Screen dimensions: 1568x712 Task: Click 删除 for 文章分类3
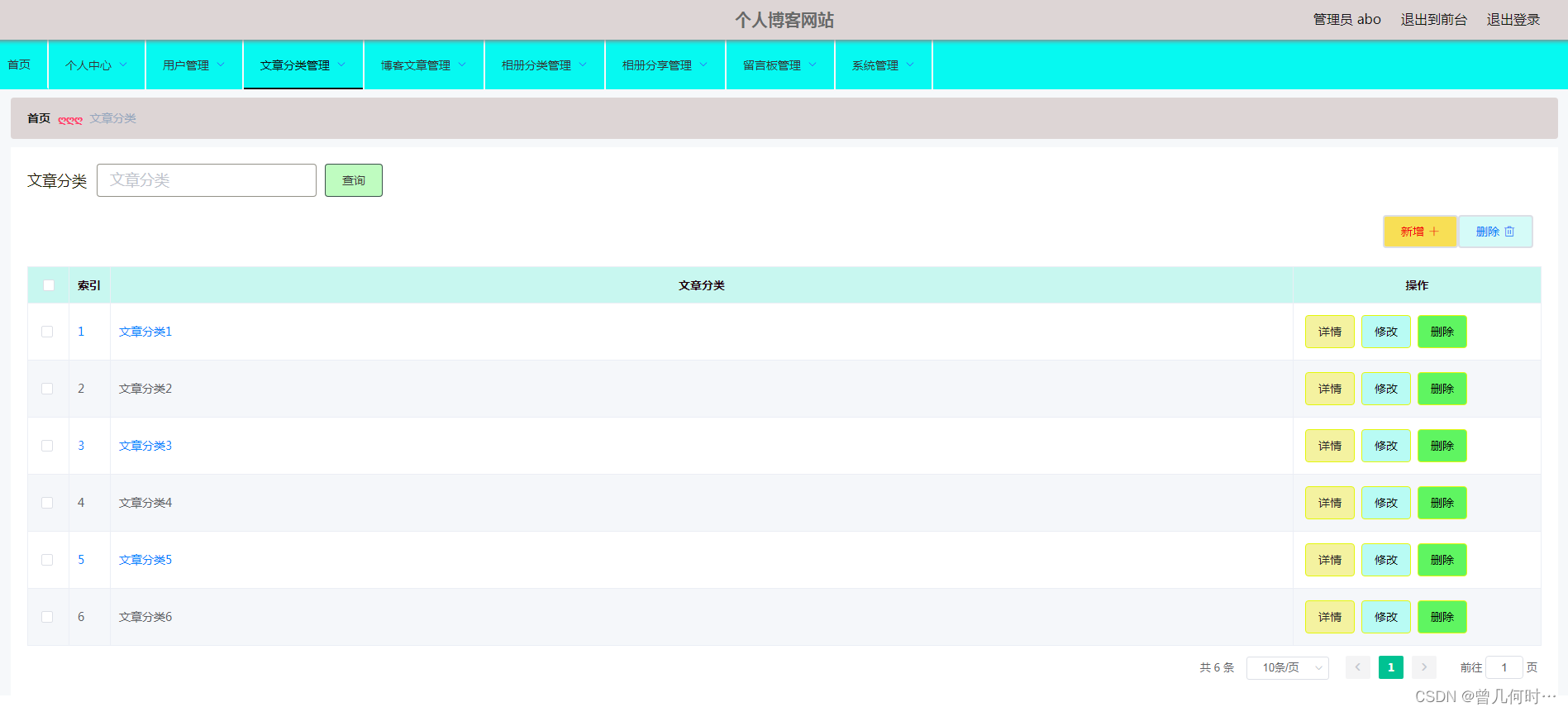click(x=1442, y=446)
